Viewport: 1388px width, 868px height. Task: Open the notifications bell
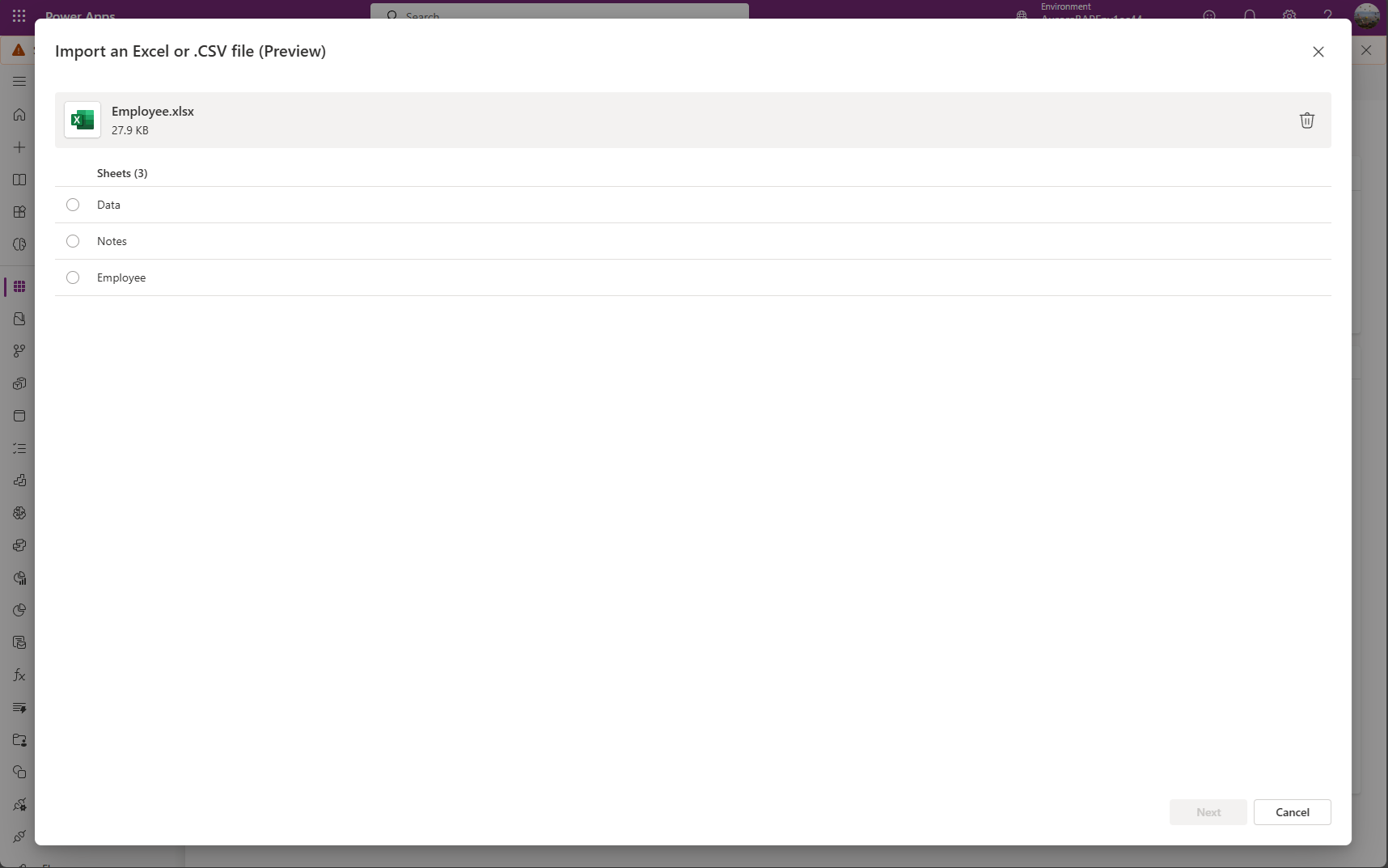[1249, 15]
